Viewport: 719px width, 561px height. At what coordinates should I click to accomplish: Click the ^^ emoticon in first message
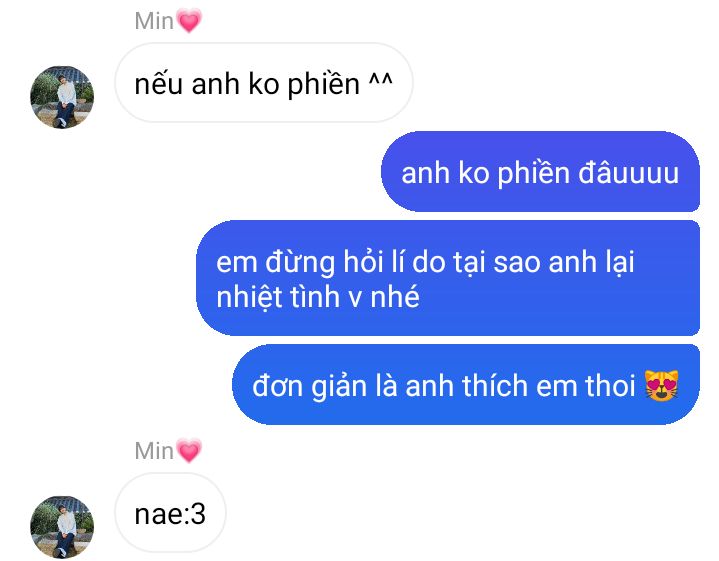coord(381,82)
